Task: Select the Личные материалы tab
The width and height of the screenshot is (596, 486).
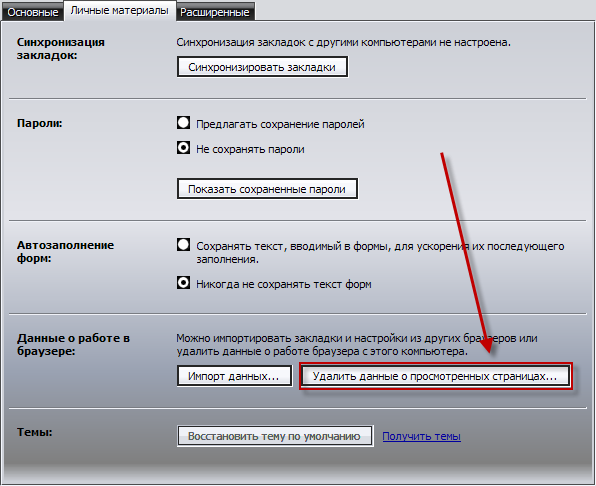Action: click(120, 10)
